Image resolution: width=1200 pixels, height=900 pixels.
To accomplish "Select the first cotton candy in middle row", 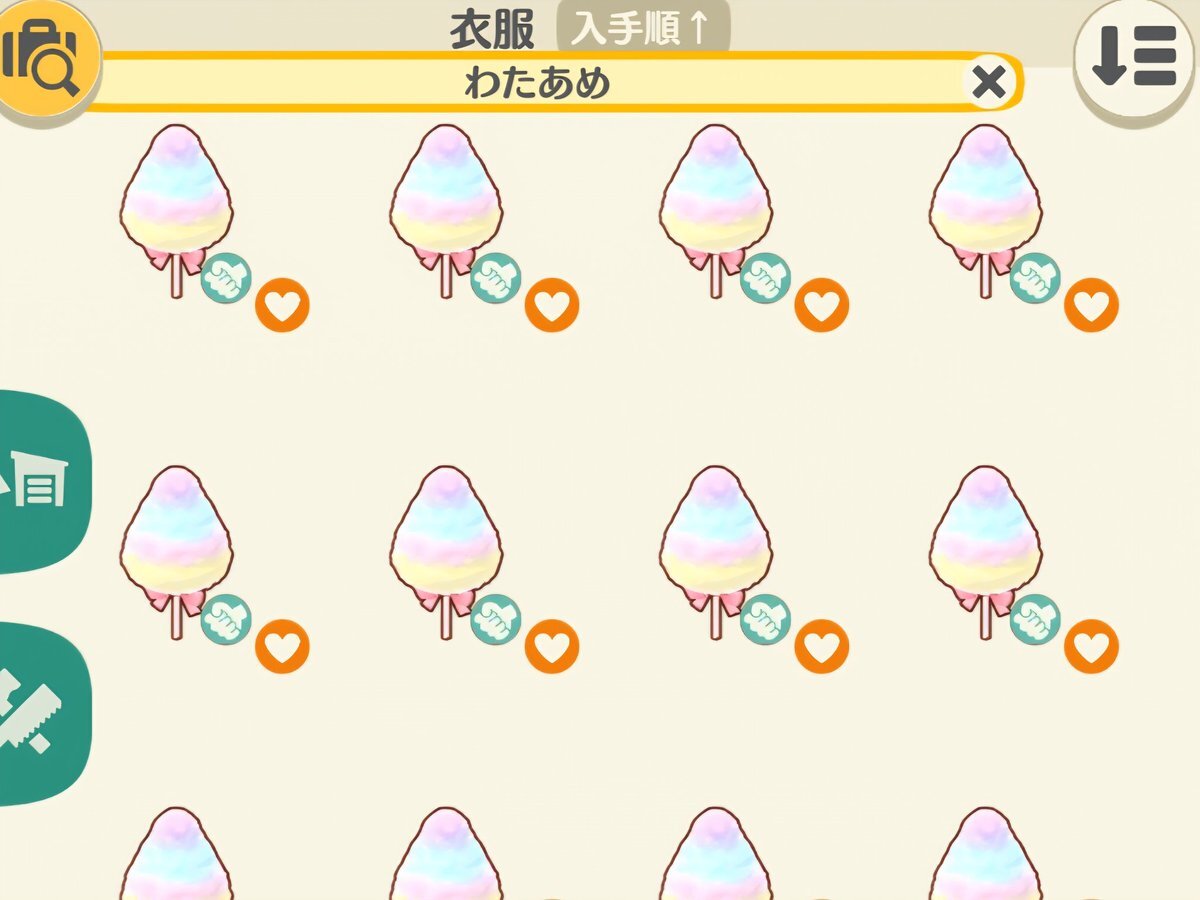I will pos(177,551).
